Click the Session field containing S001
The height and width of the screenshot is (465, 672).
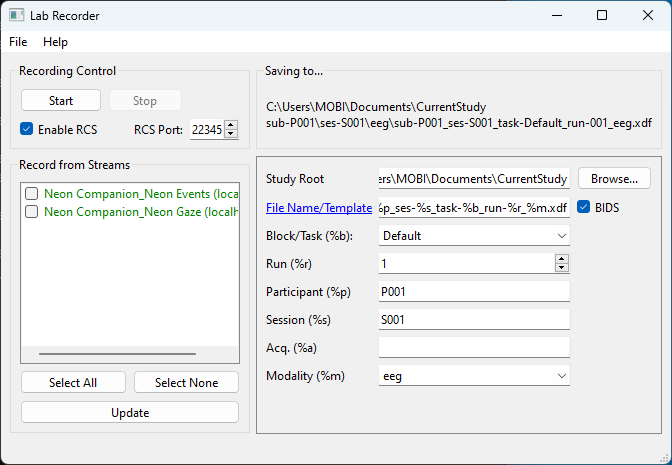point(474,320)
